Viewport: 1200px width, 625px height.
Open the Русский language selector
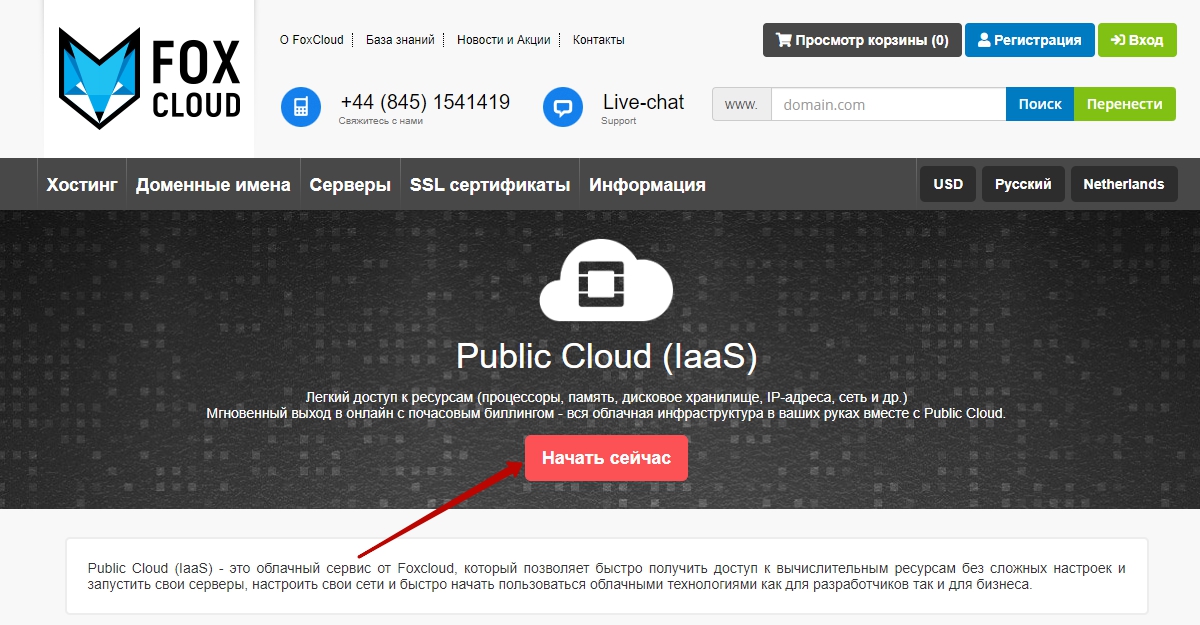[x=1023, y=184]
